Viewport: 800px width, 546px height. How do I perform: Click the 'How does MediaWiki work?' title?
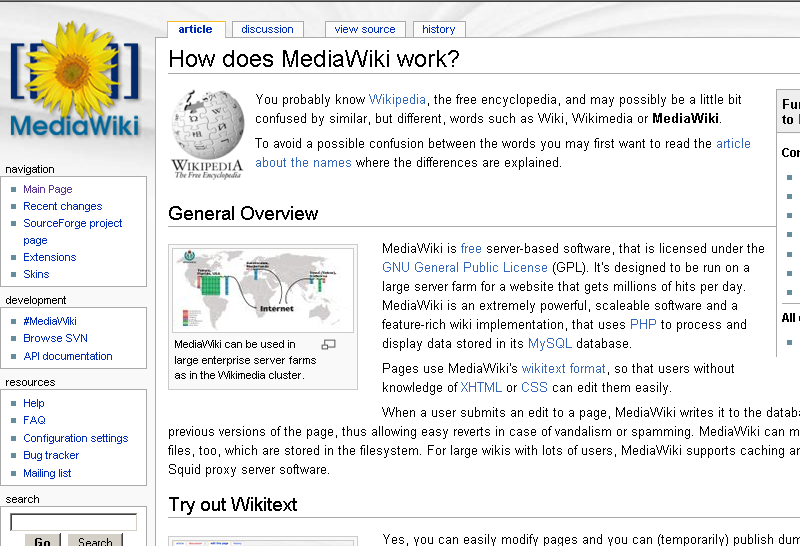[x=314, y=59]
